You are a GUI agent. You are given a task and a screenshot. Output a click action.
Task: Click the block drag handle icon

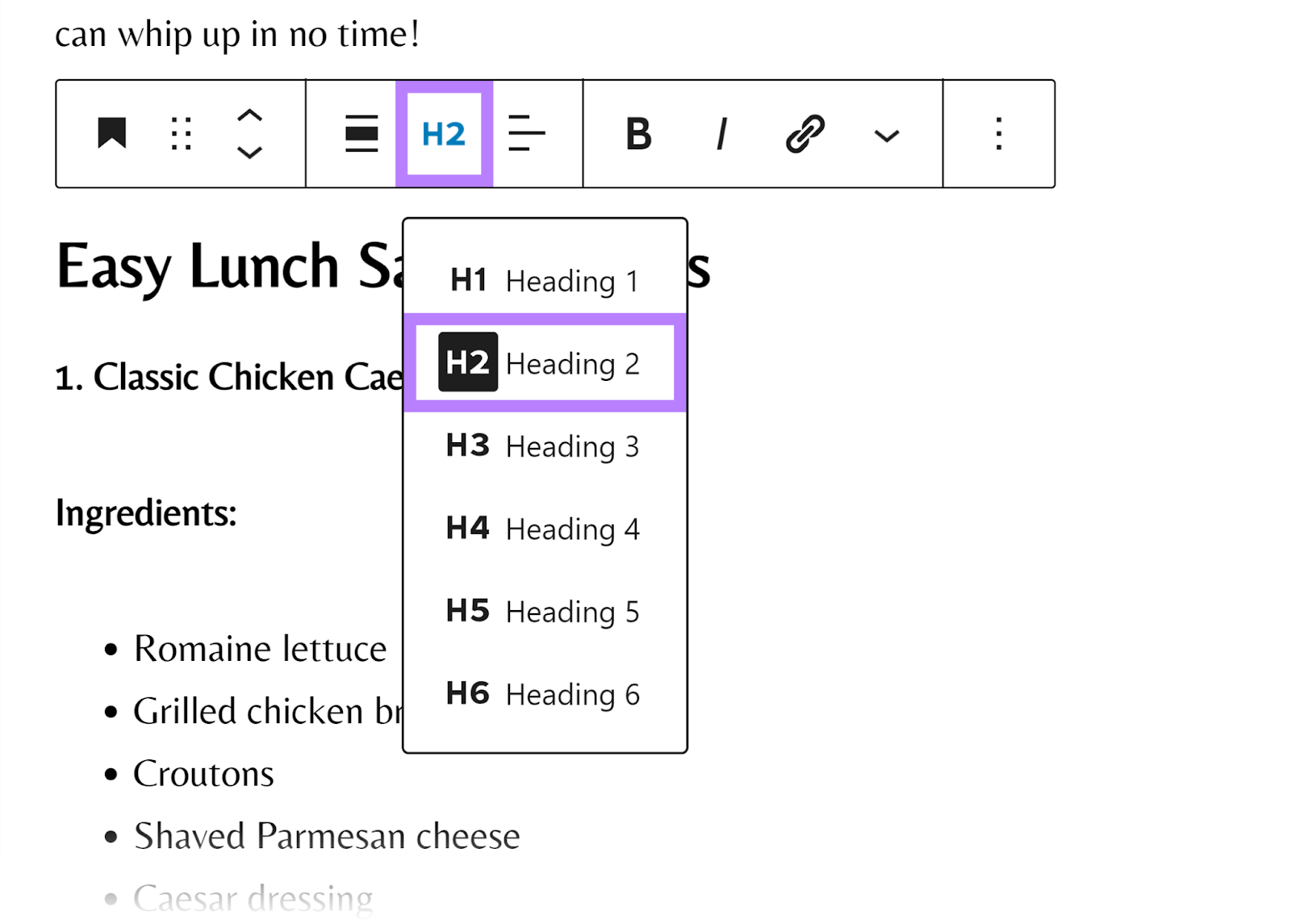[179, 133]
